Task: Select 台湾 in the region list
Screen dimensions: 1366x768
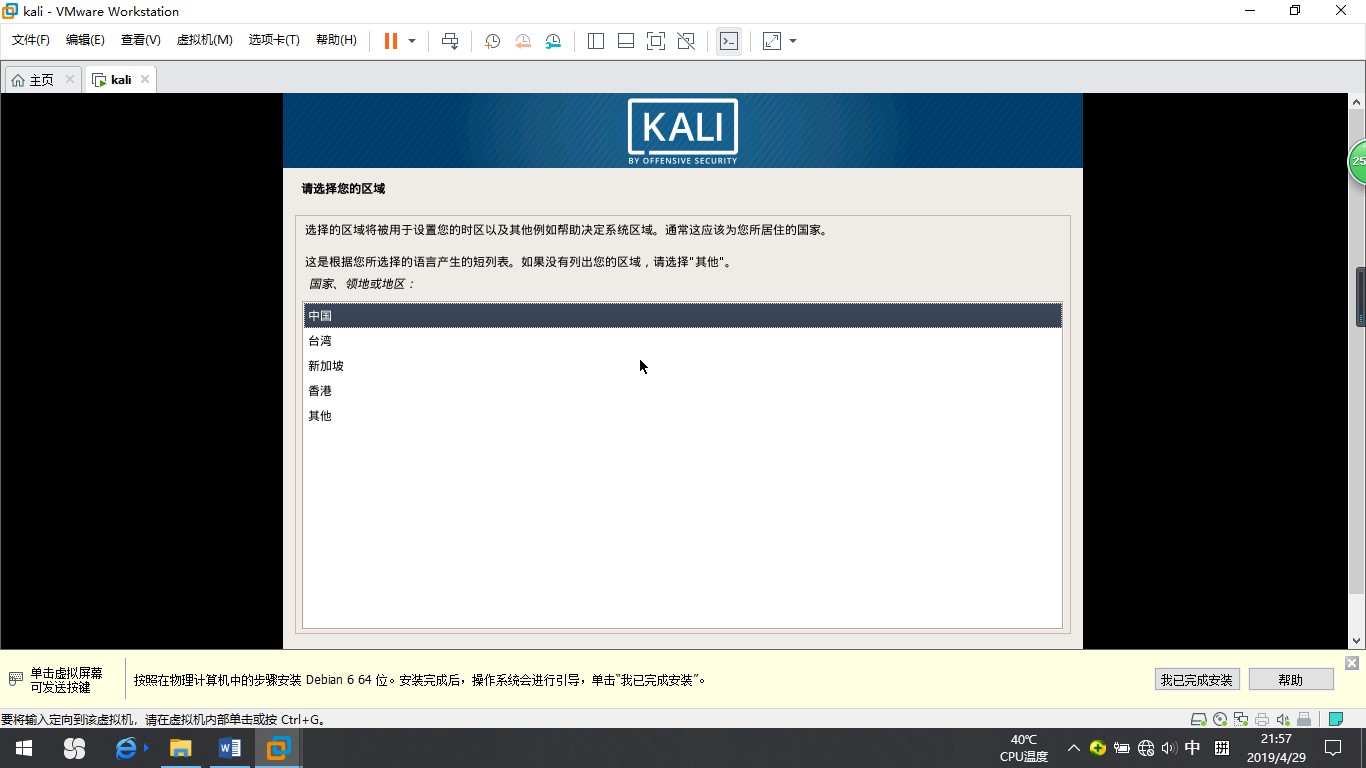Action: (682, 341)
